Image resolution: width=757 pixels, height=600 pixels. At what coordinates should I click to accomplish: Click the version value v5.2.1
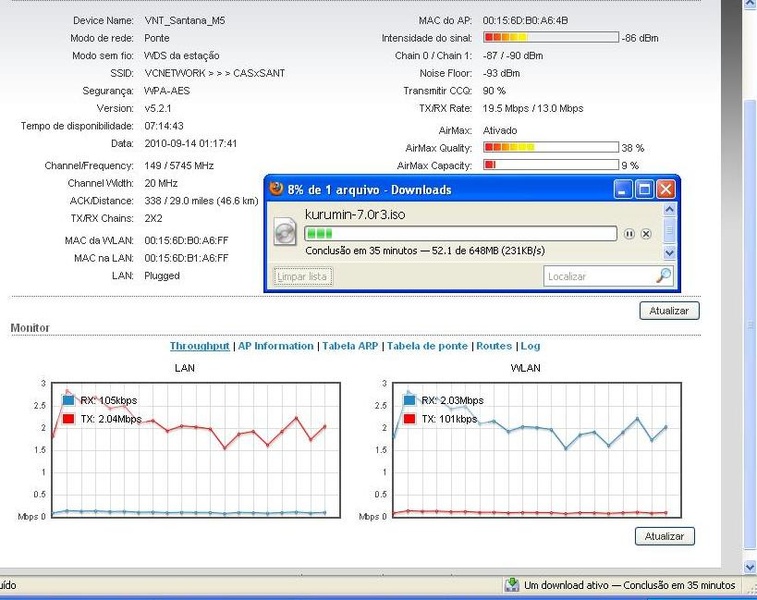click(158, 108)
